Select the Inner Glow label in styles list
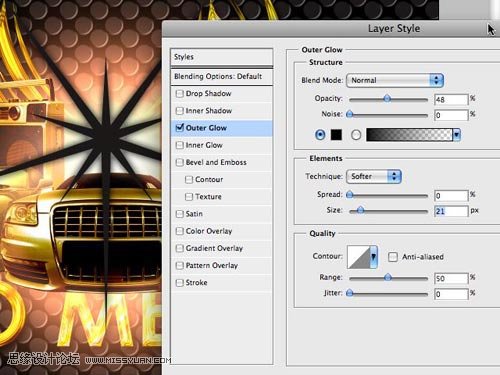 tap(204, 145)
